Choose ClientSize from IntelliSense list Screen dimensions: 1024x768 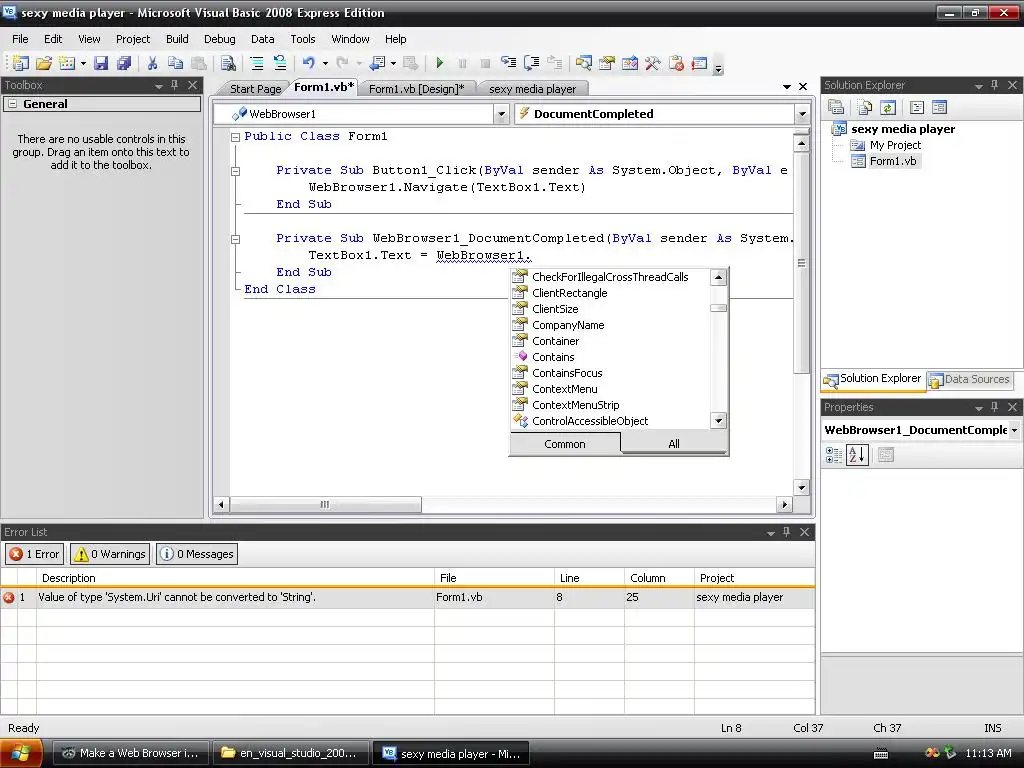coord(554,309)
